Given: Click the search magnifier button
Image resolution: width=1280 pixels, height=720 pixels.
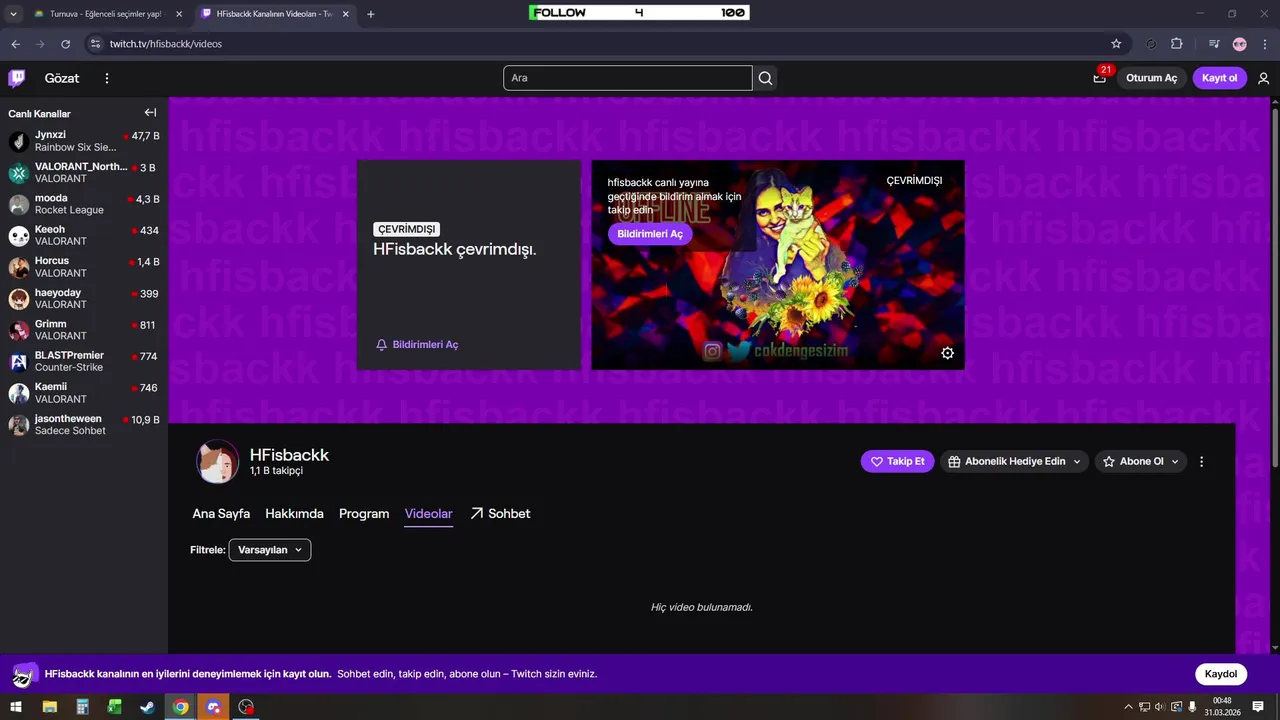Looking at the screenshot, I should (x=765, y=78).
